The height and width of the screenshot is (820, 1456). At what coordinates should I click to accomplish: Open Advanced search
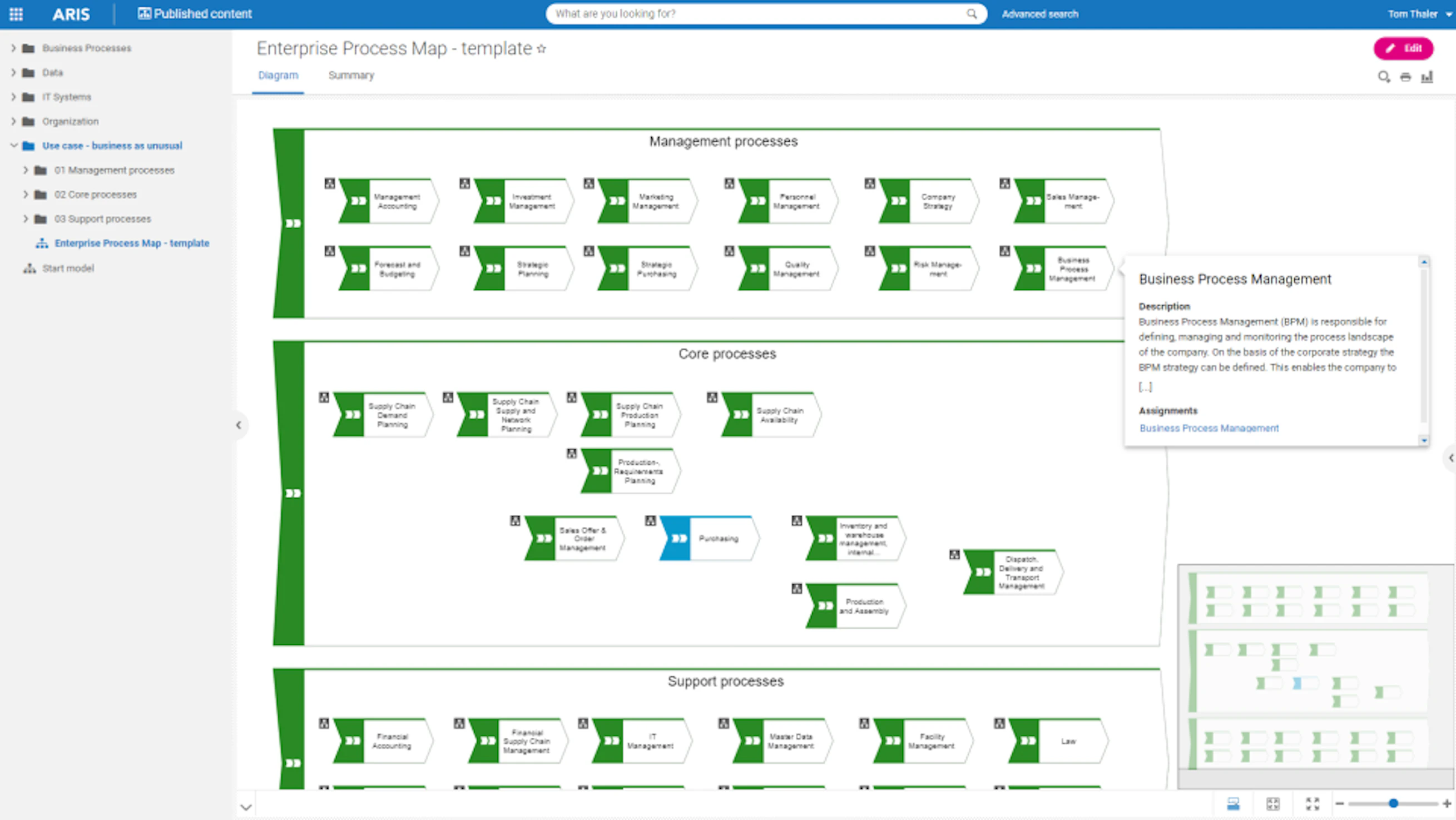click(1039, 13)
